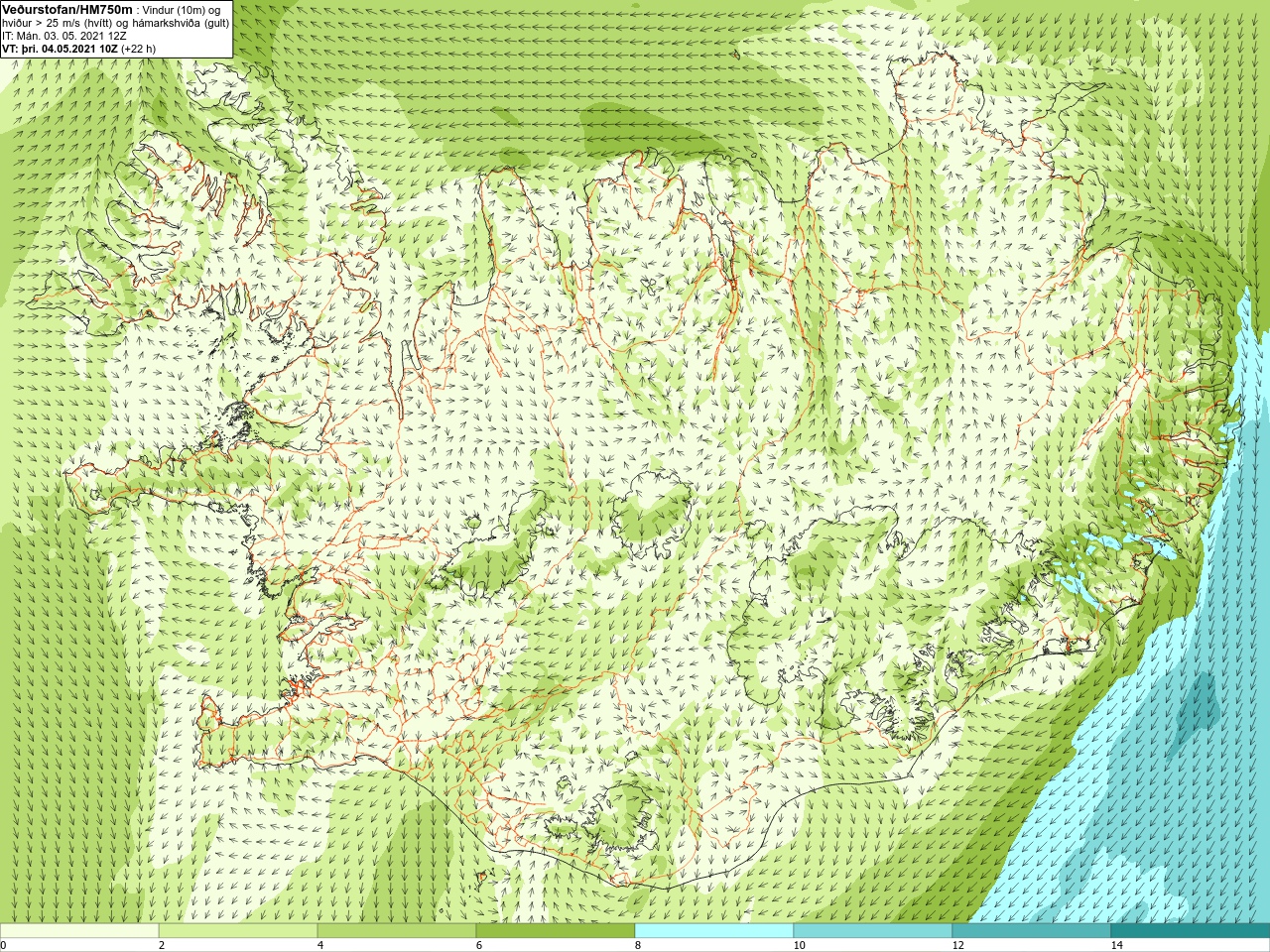The height and width of the screenshot is (952, 1270).
Task: Click the scale label '6'
Action: (479, 945)
